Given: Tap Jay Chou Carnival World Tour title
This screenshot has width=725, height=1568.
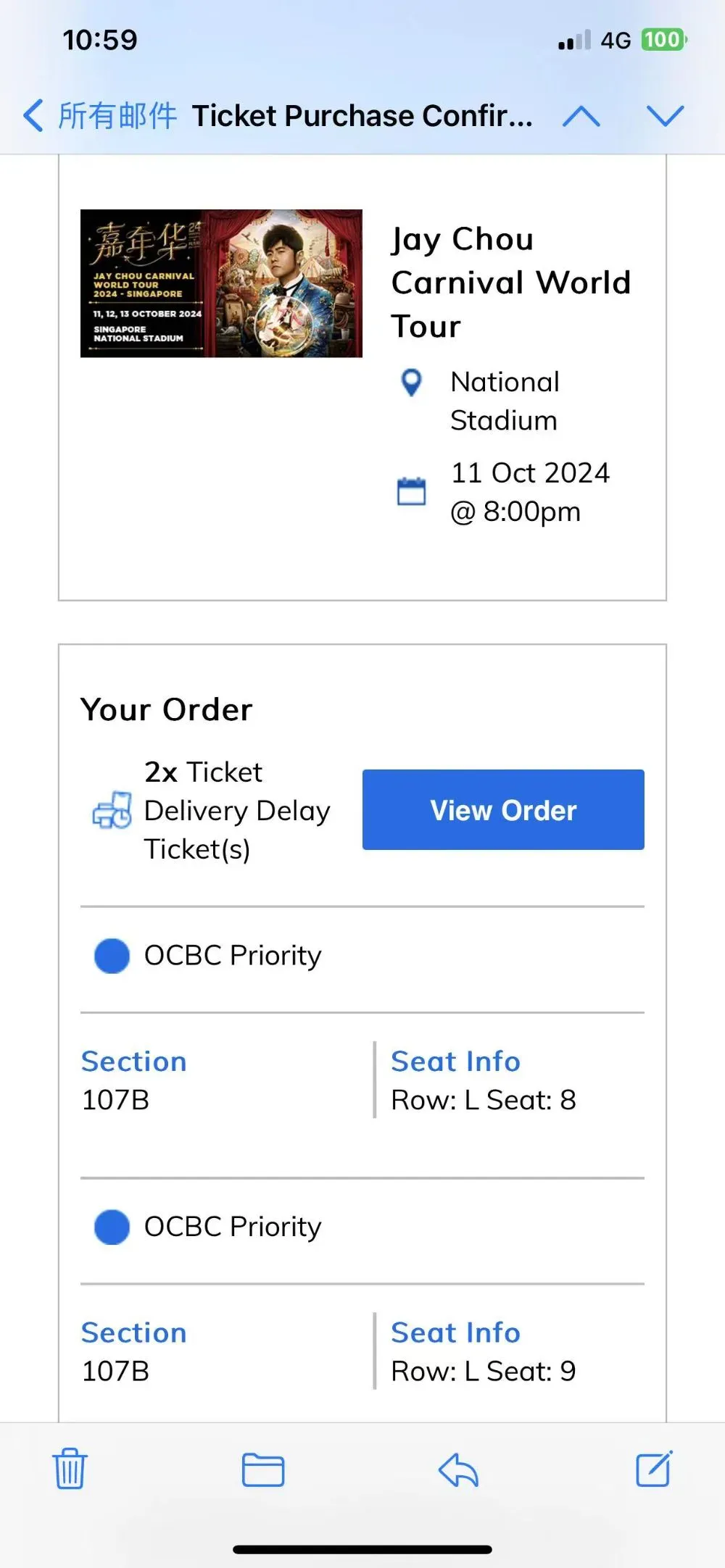Looking at the screenshot, I should coord(511,283).
